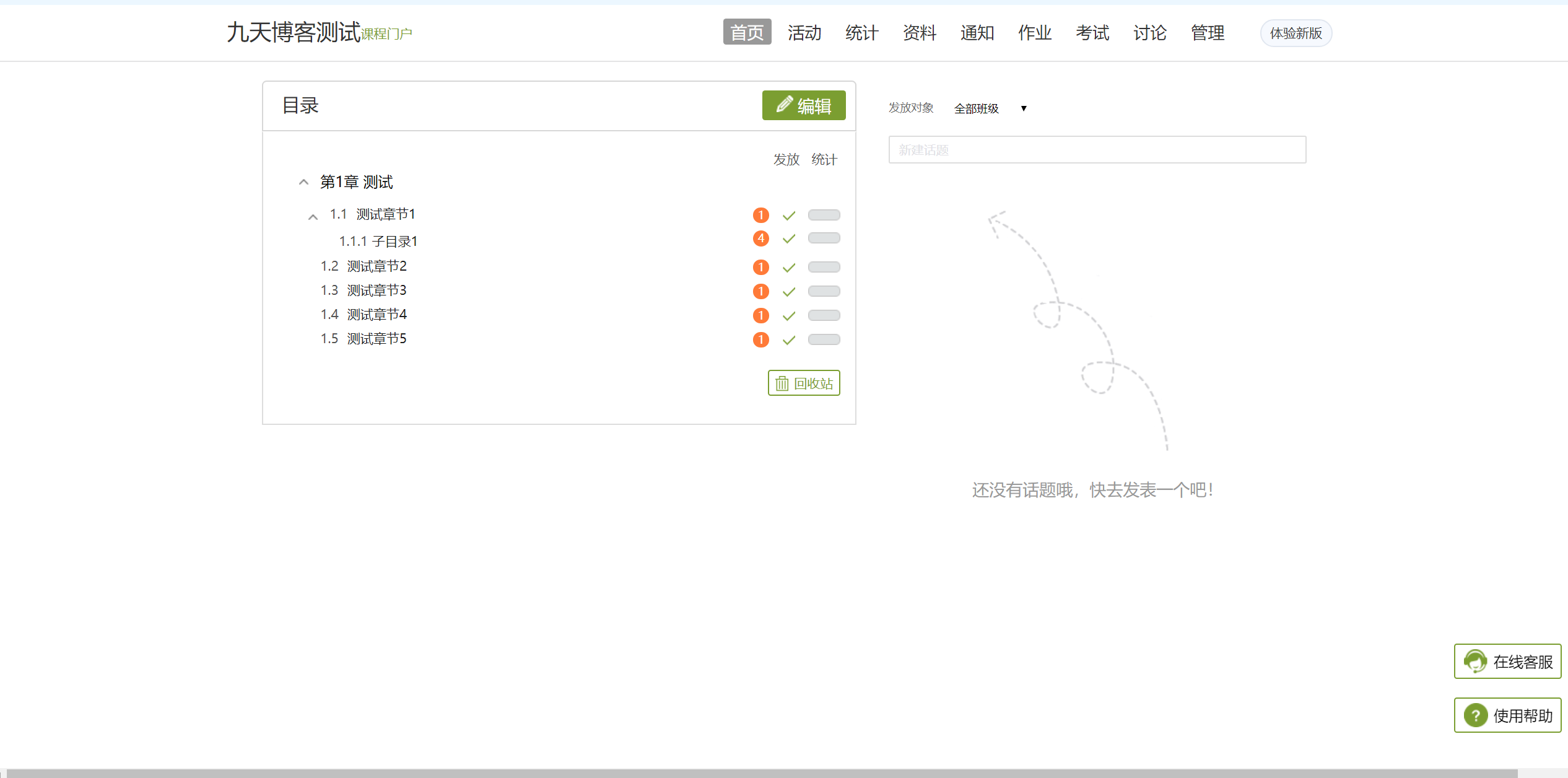Click the orange badge next to 1.1.1 子目录1
This screenshot has height=778, width=1568.
(x=760, y=238)
